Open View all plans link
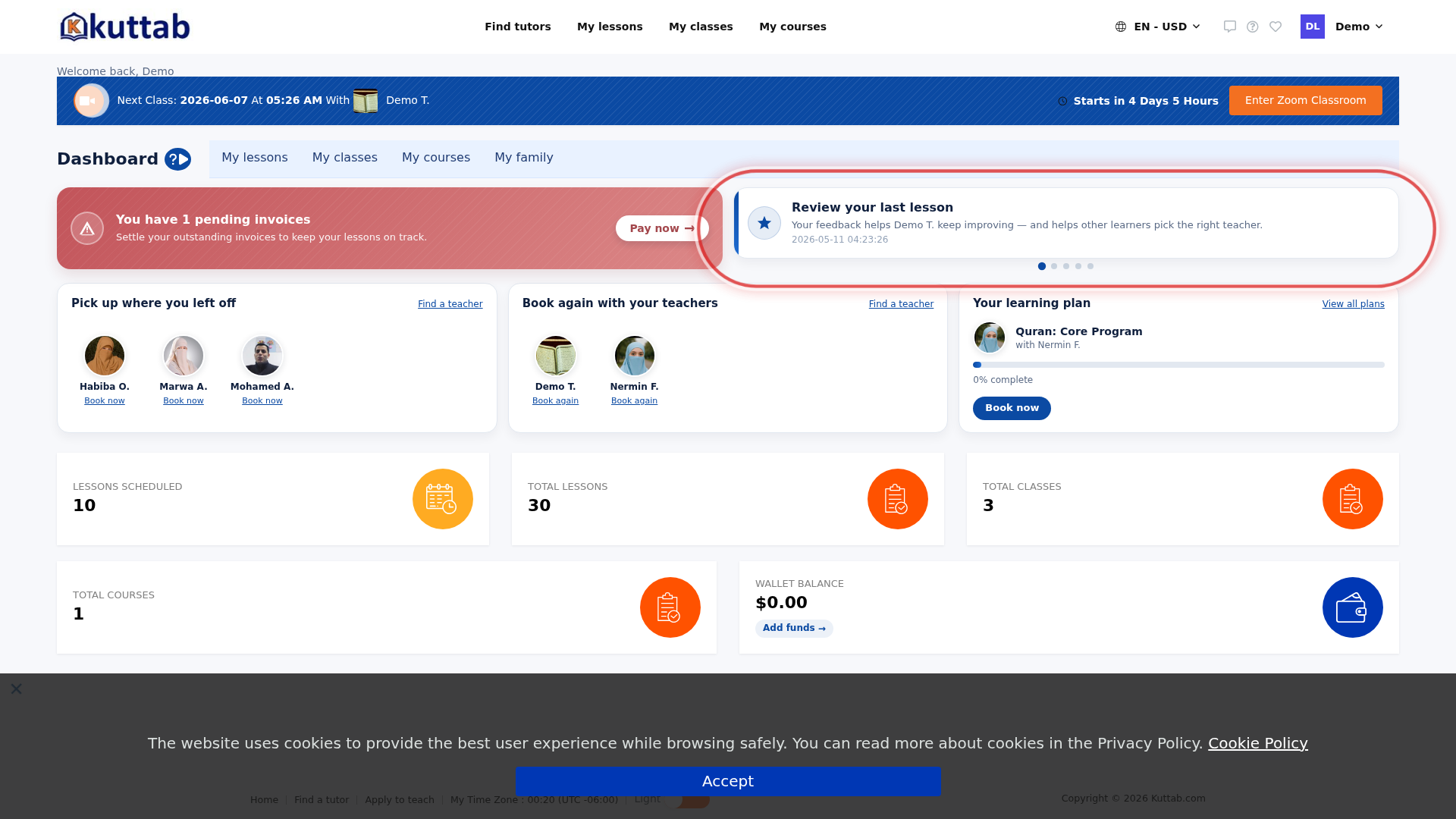The image size is (1456, 819). click(1354, 304)
